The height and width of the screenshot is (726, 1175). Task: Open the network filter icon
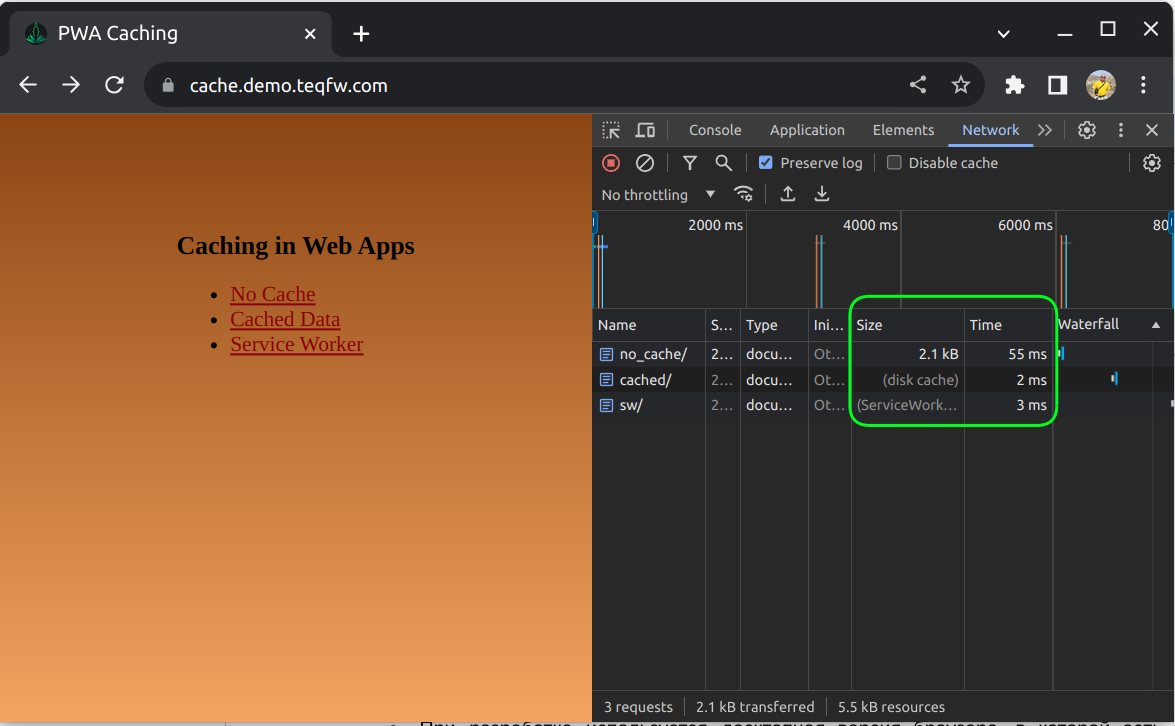coord(690,163)
